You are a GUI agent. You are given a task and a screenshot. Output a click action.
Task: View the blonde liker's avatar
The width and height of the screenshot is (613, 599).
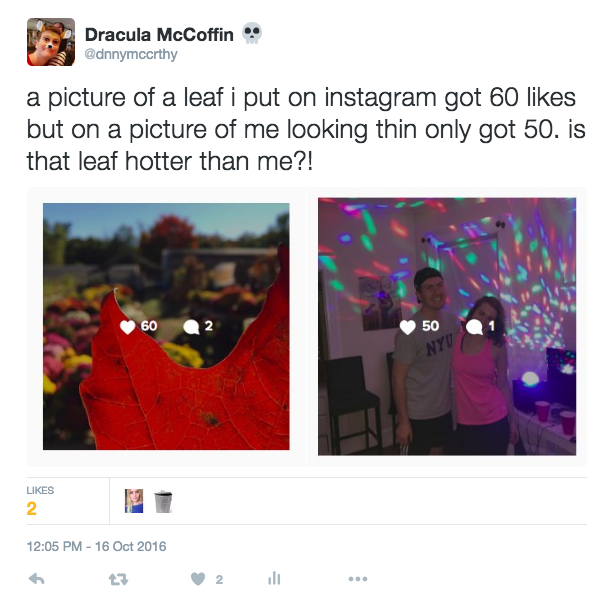tap(134, 501)
